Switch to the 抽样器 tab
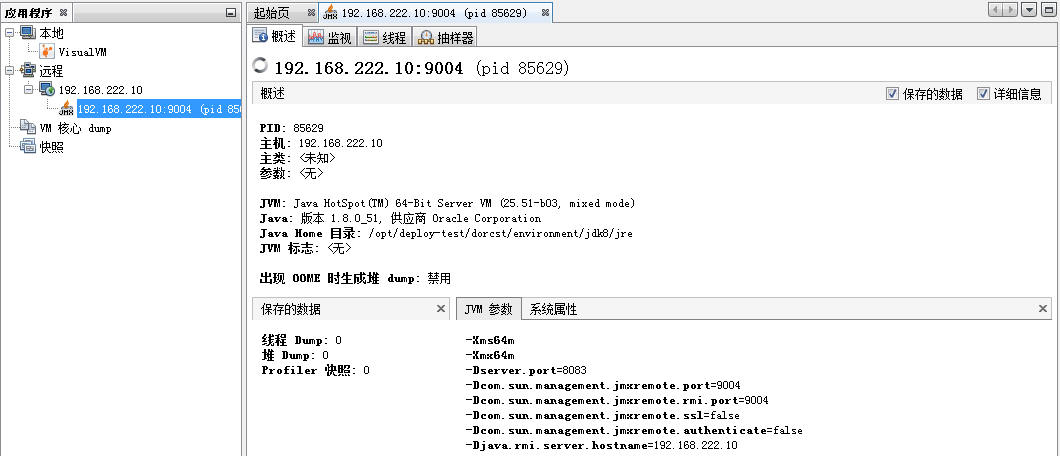 (x=445, y=38)
